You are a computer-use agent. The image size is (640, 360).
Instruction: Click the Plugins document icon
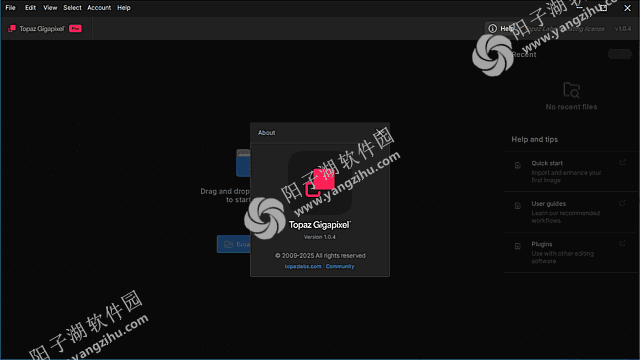[x=518, y=246]
